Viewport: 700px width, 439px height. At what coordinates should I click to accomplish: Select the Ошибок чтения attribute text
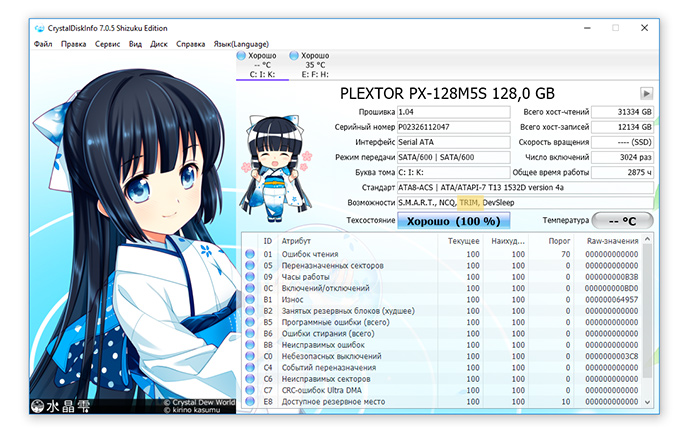310,254
